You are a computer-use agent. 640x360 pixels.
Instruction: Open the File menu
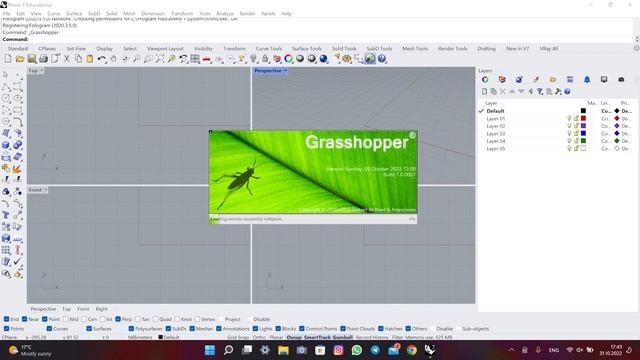(x=7, y=13)
